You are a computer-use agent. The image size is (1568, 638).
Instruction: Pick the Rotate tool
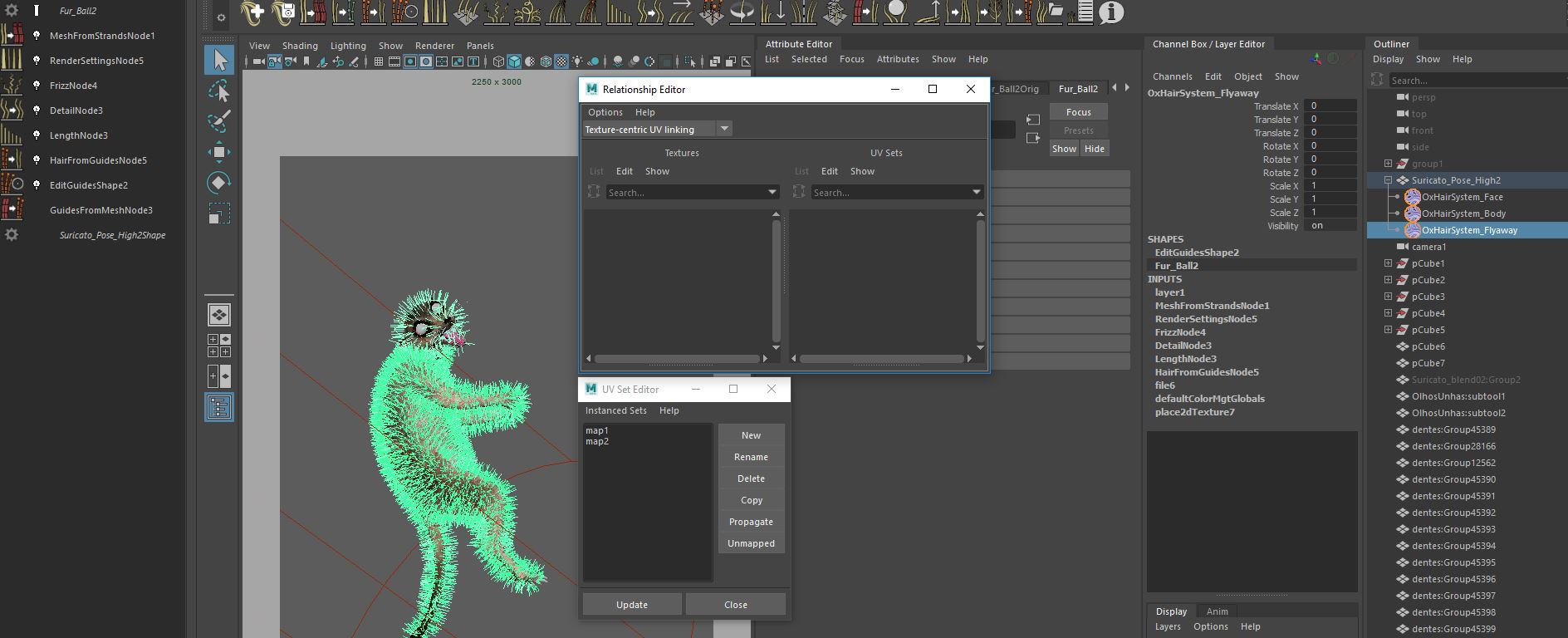219,183
